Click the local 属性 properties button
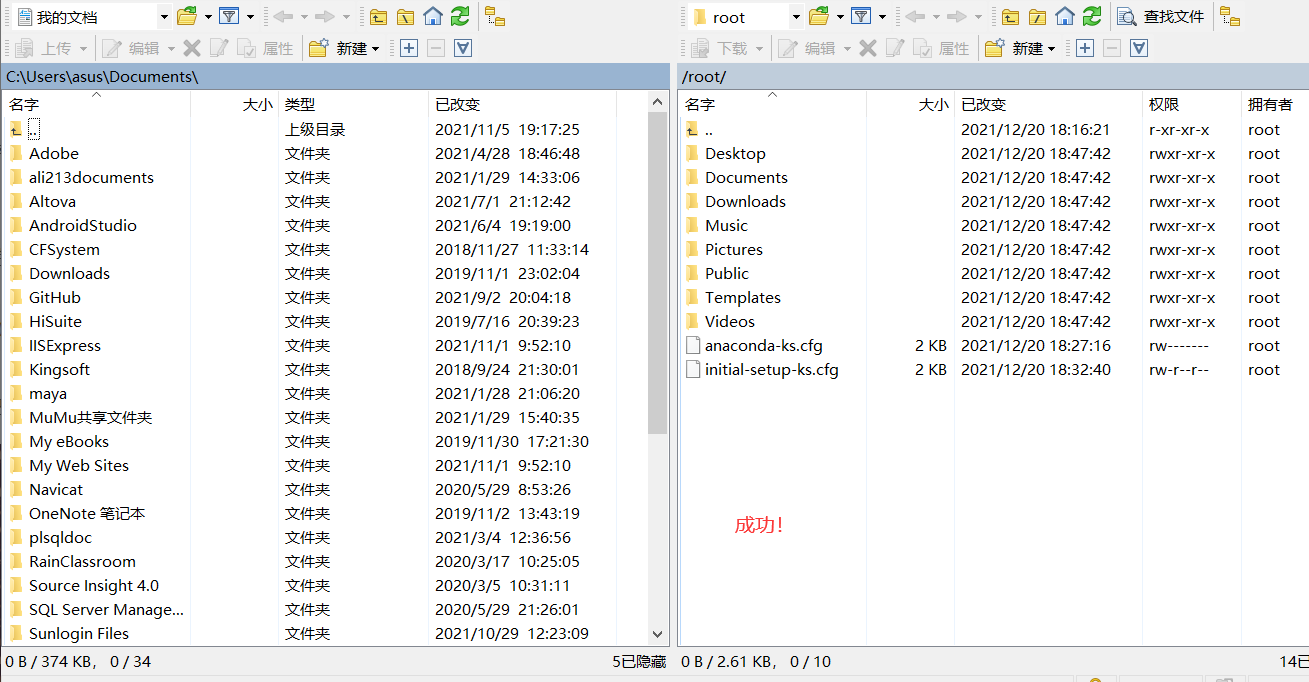1309x682 pixels. 265,48
